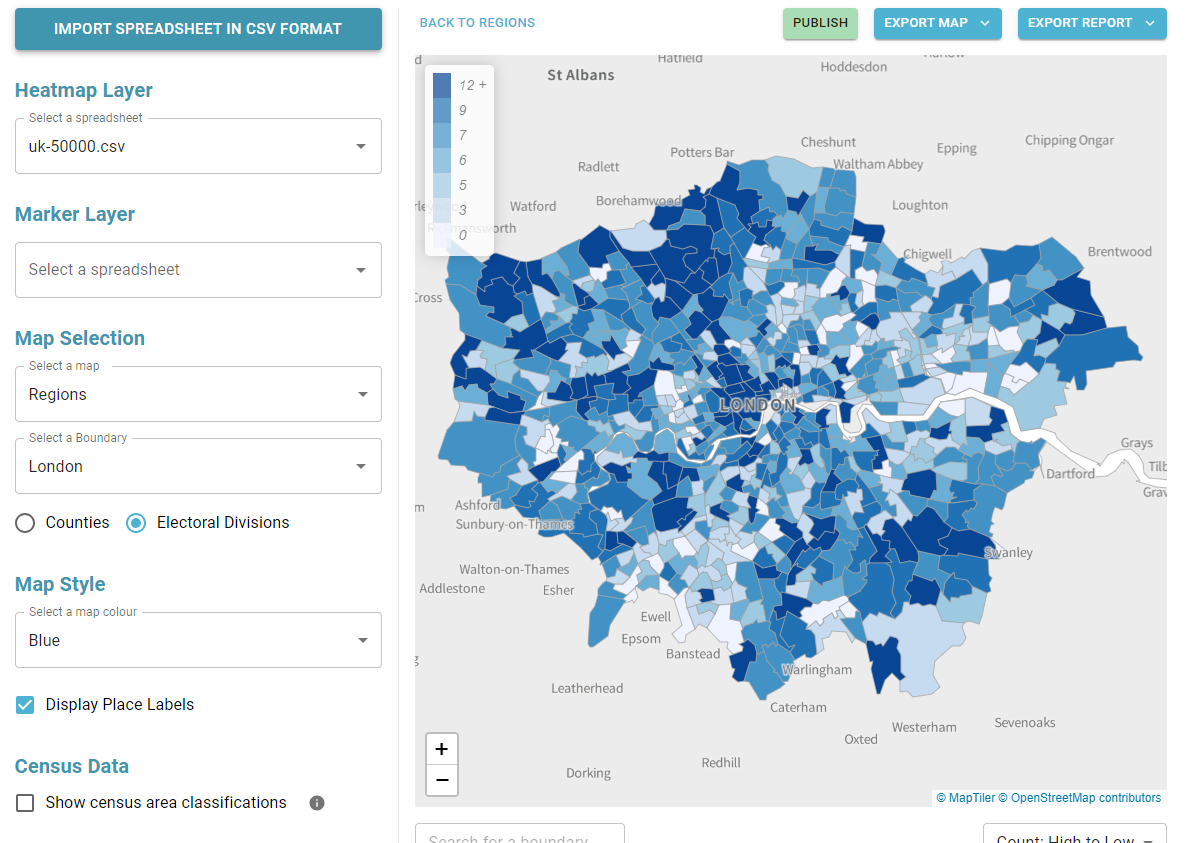Click the darkest blue swatch in the map legend
The image size is (1185, 843).
coord(440,84)
